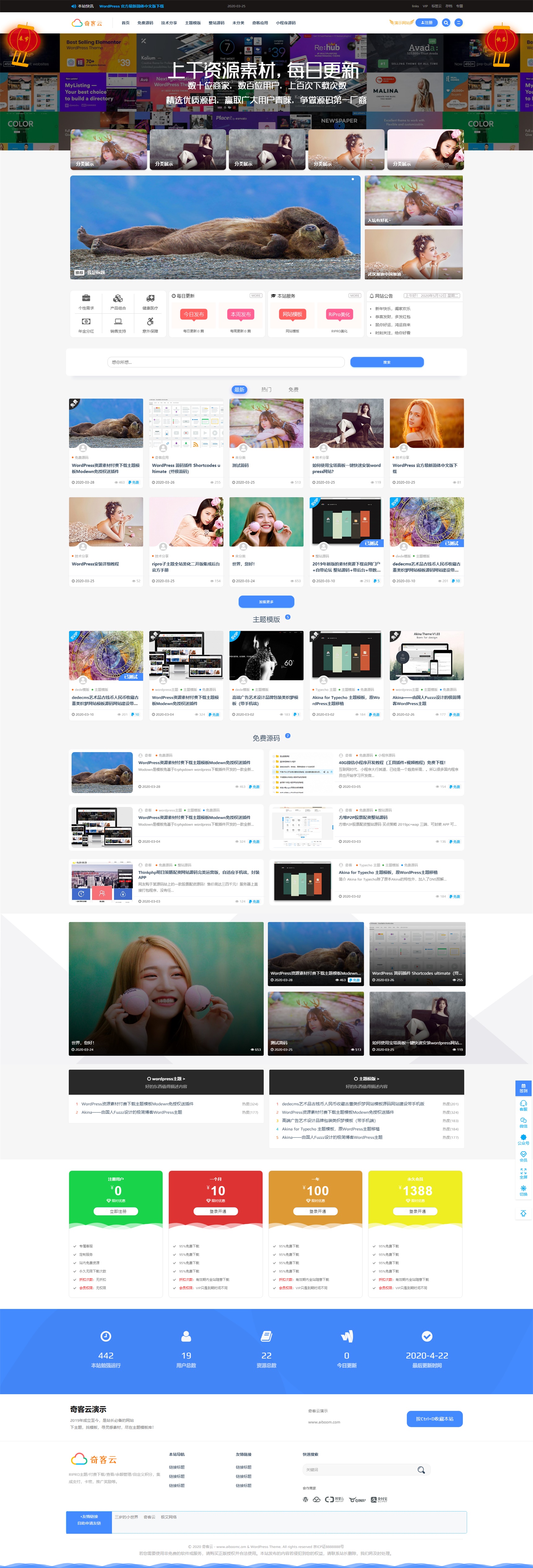Open the large sleeping otter slider image

(215, 227)
